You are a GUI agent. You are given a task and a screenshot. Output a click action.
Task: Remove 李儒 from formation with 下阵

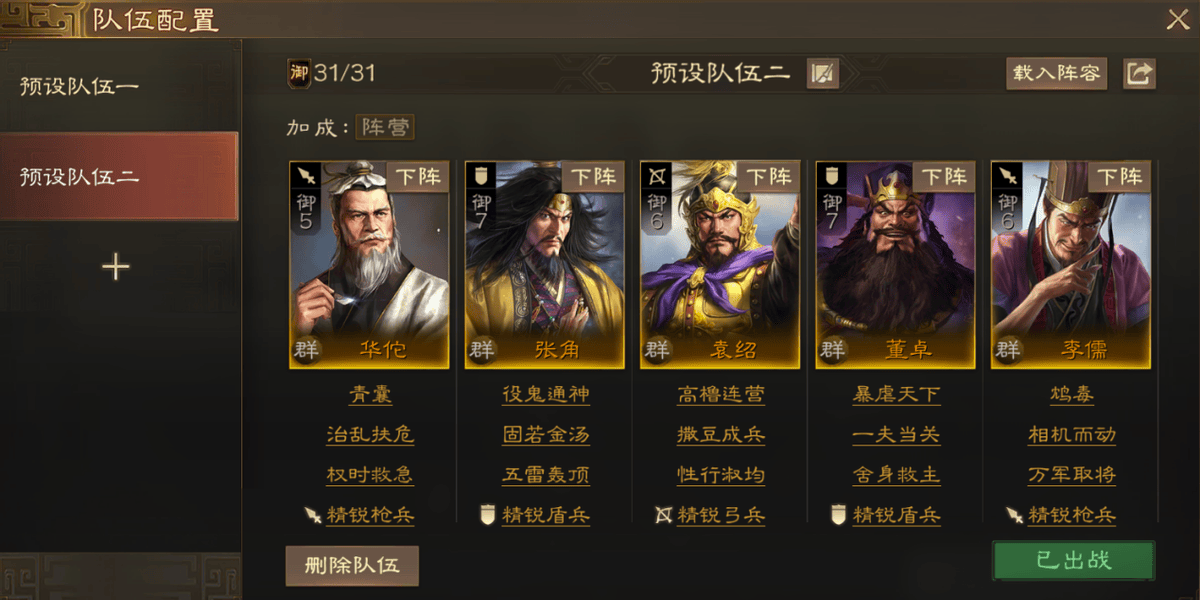coord(1119,177)
